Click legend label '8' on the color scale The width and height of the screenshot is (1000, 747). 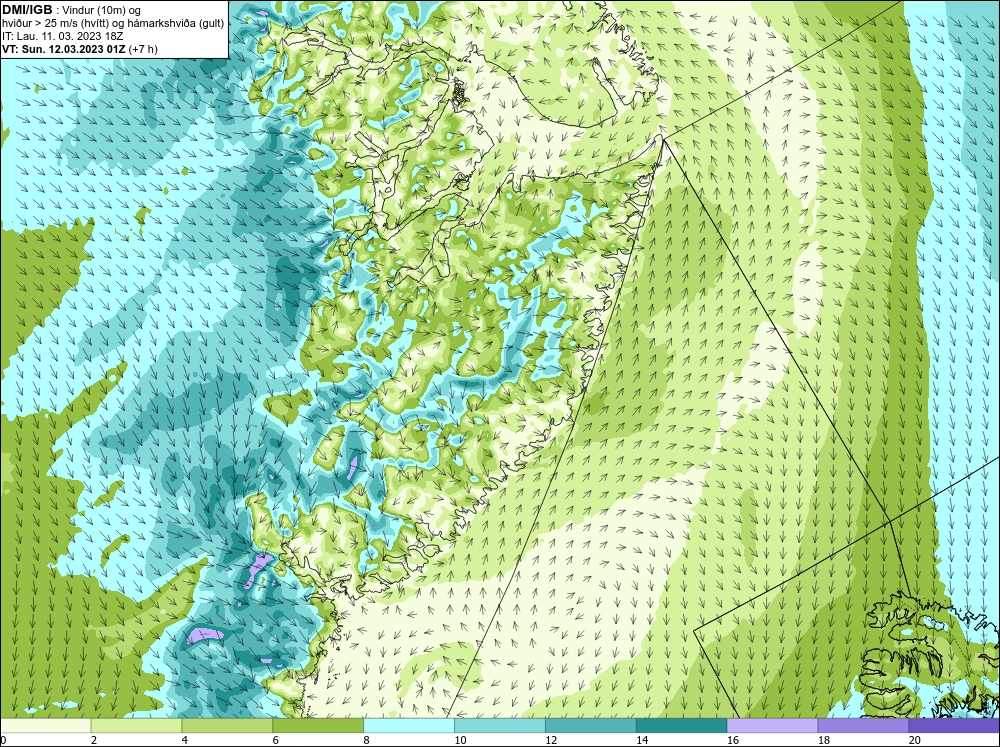[366, 740]
